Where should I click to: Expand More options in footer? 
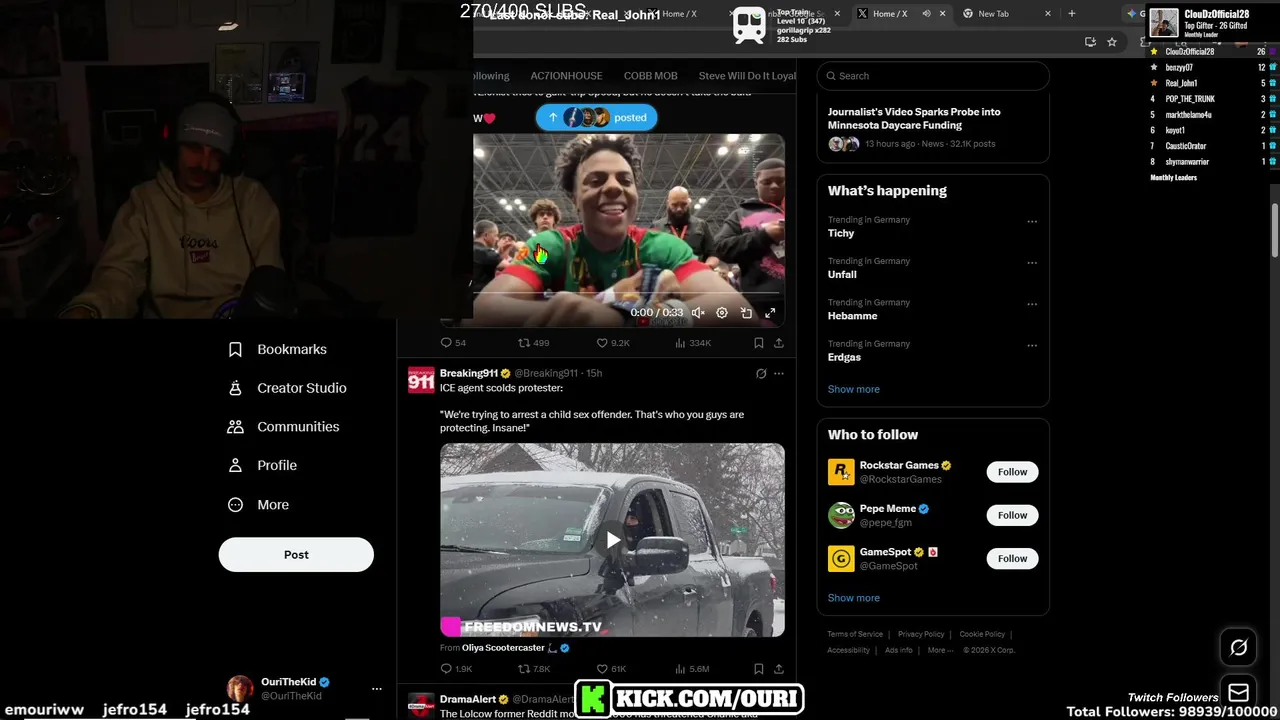point(938,650)
